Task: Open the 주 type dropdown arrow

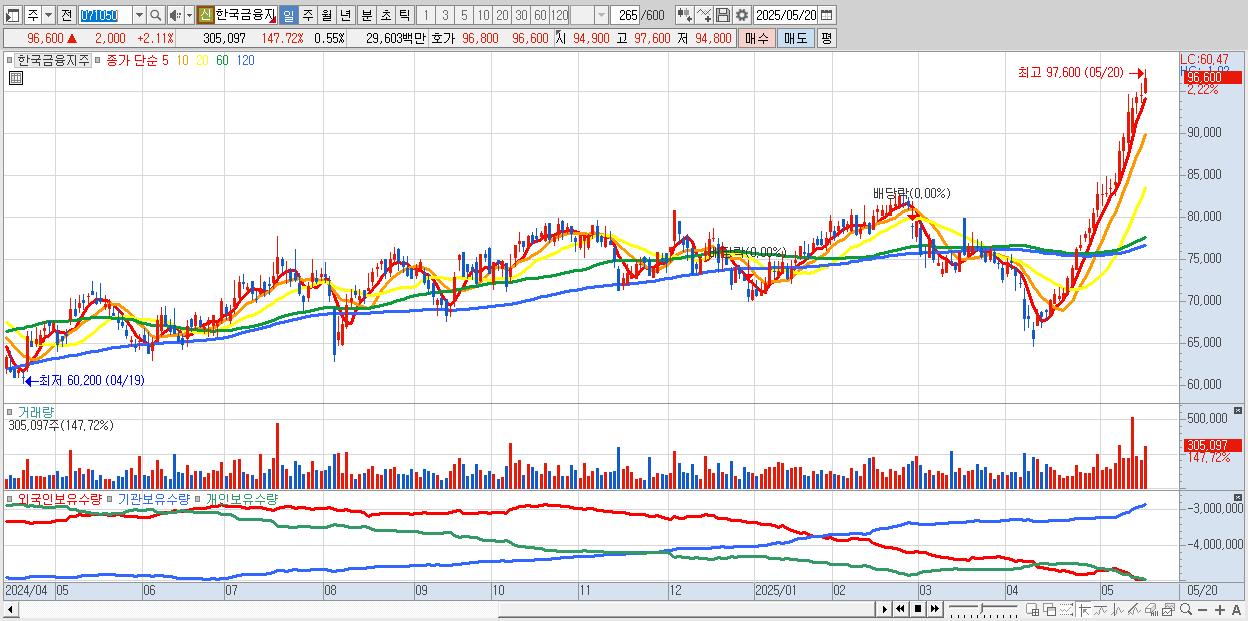Action: [x=48, y=15]
